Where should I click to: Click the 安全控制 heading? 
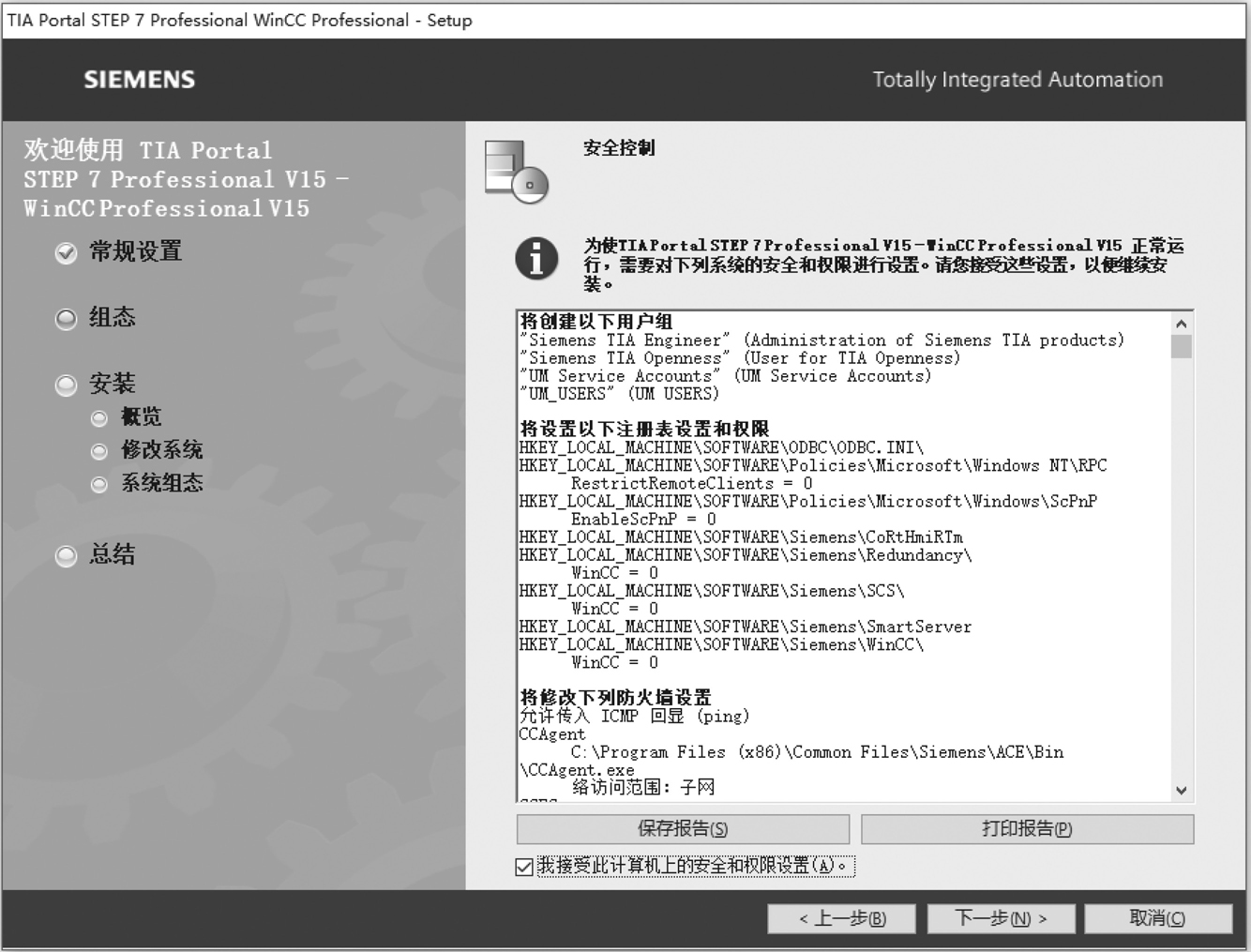tap(619, 148)
